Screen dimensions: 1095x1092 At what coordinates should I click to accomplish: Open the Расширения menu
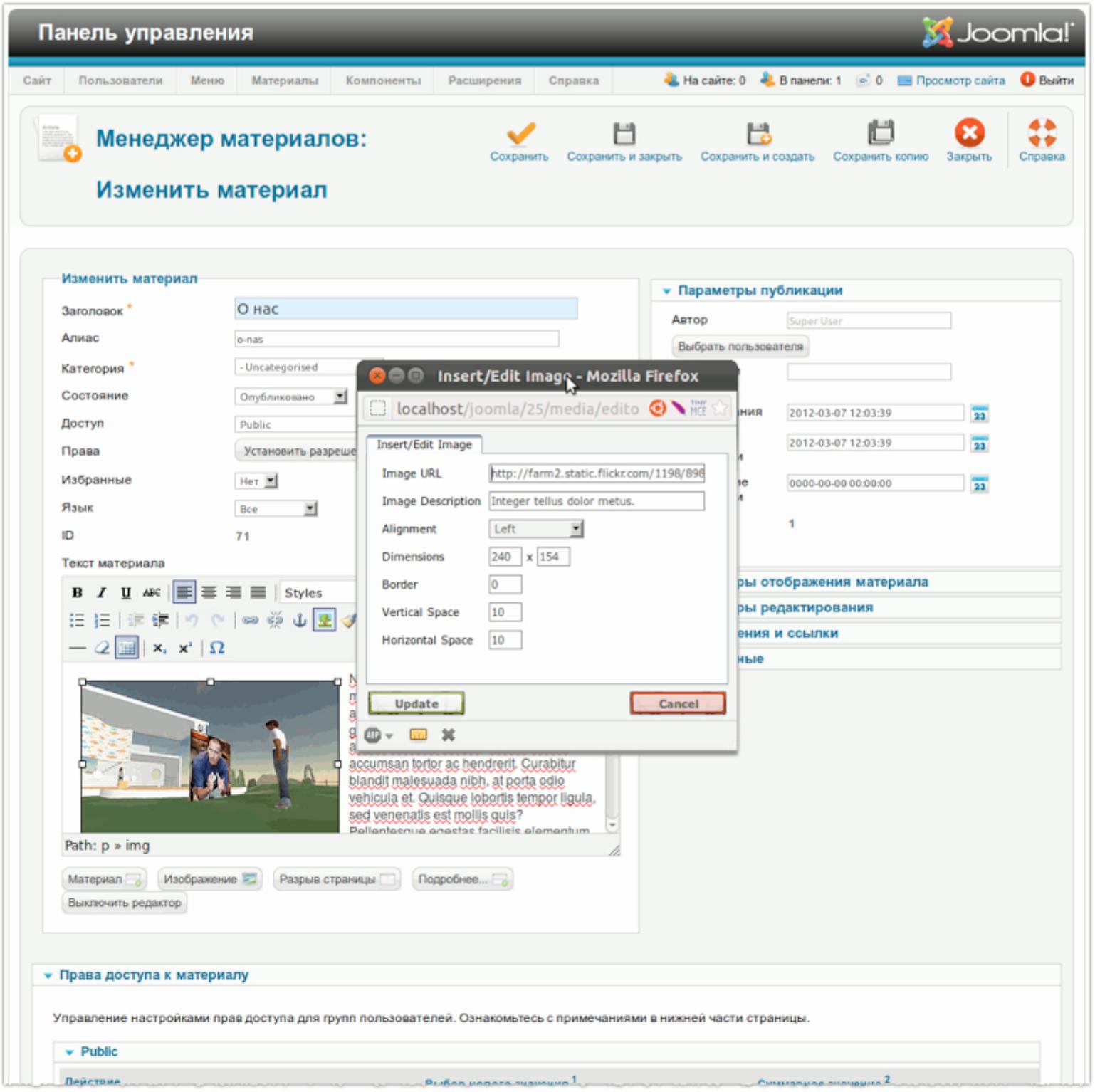click(484, 80)
